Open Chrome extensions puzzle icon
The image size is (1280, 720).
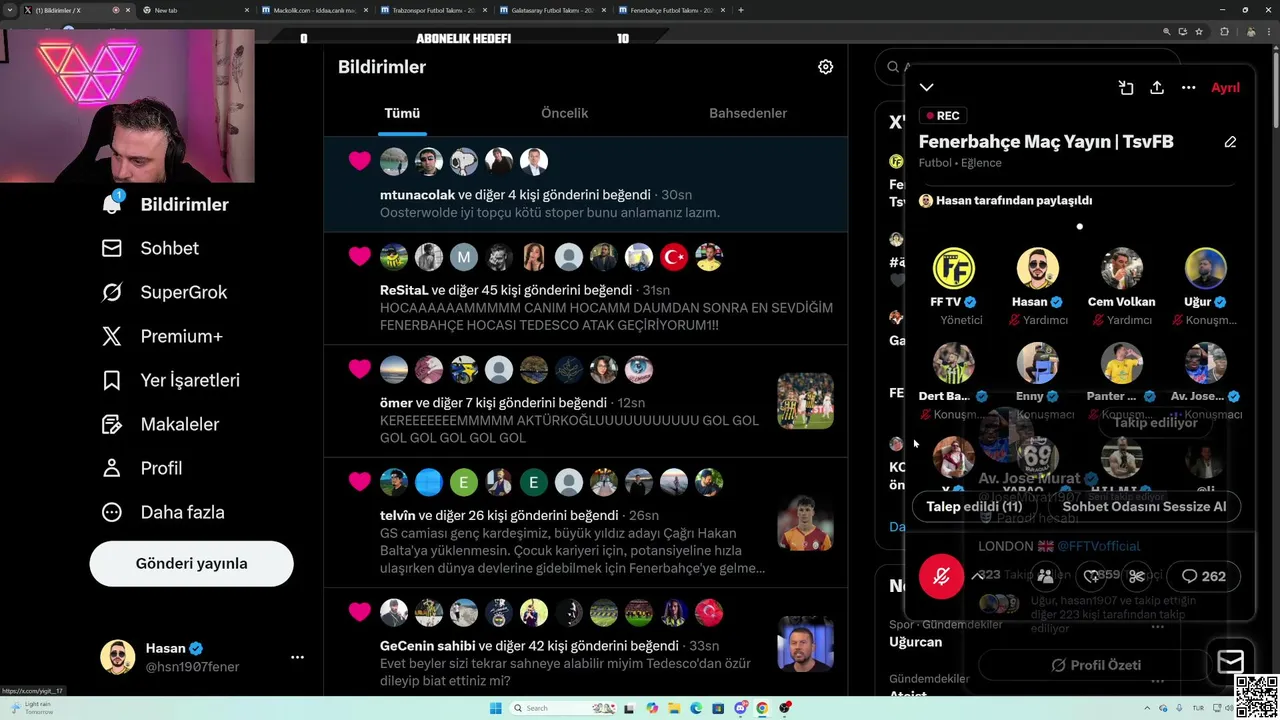point(1224,32)
